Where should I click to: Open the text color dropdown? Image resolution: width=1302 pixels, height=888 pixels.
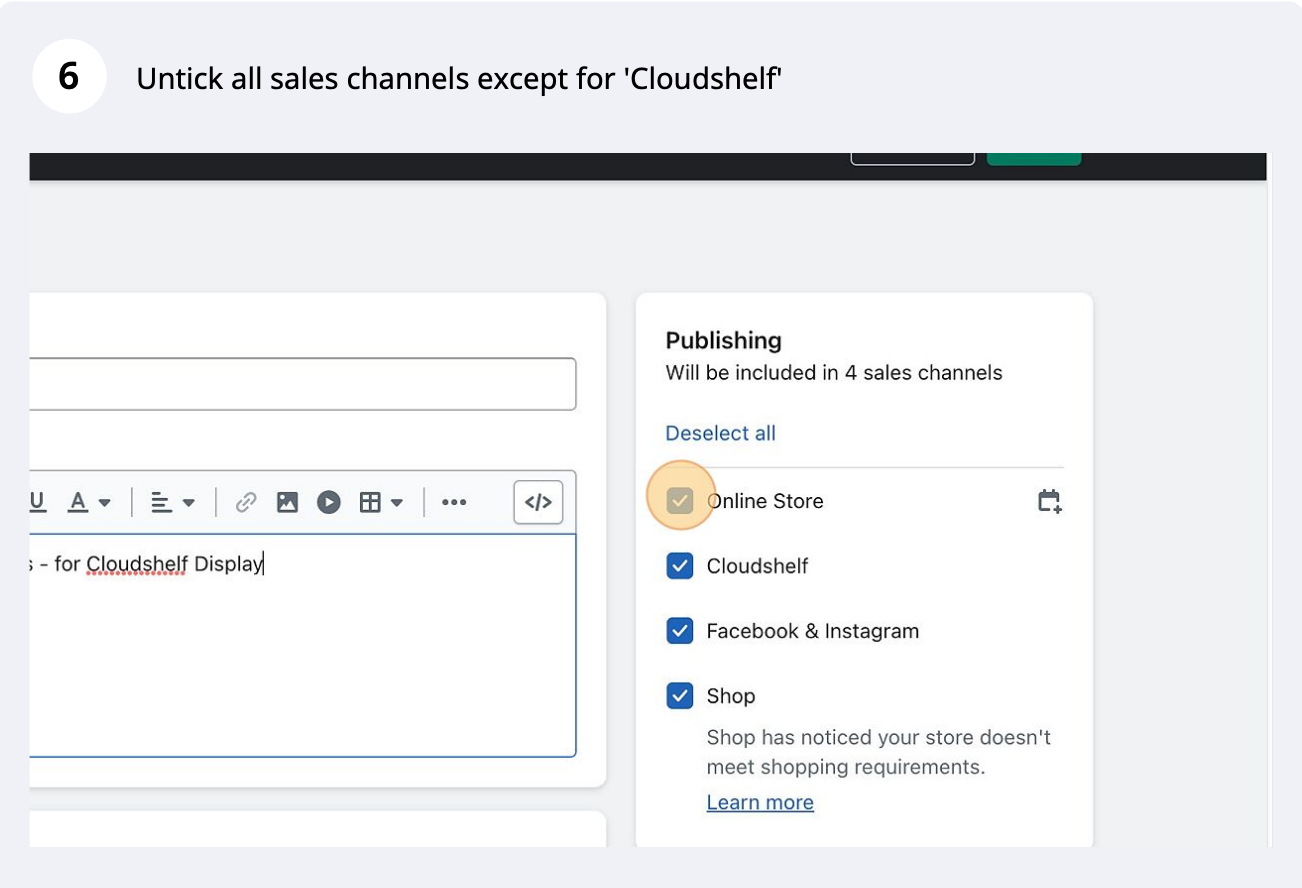(x=89, y=502)
